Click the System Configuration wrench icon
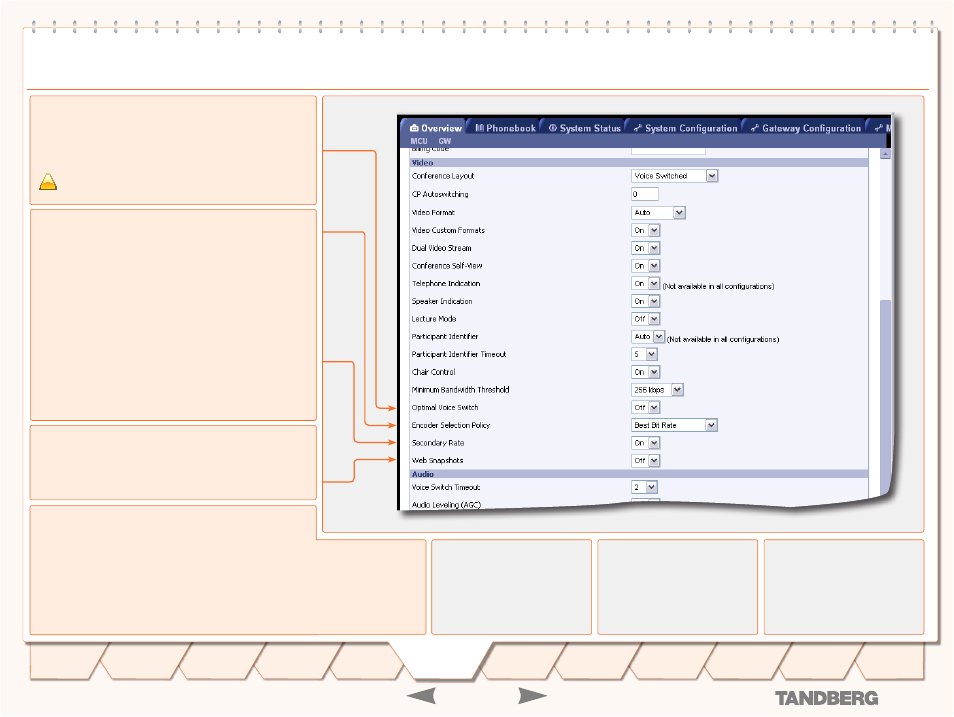This screenshot has width=954, height=717. pyautogui.click(x=638, y=128)
